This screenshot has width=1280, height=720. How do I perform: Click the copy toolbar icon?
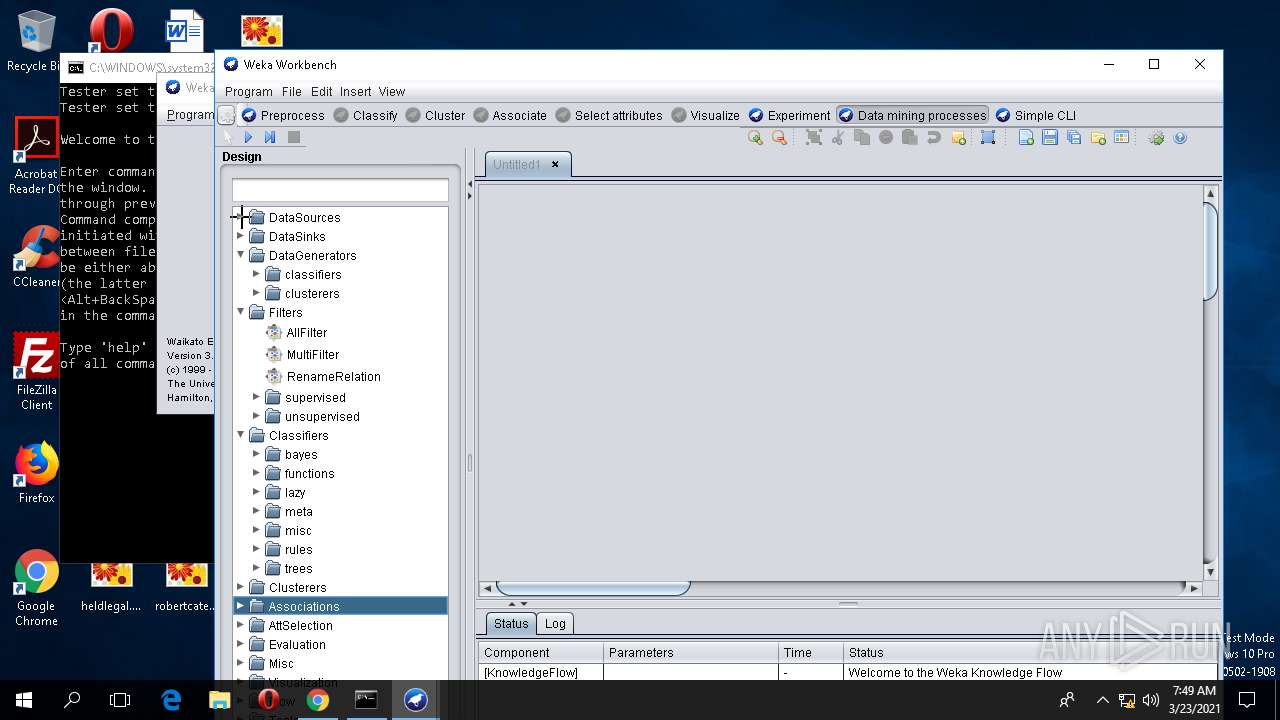pos(862,138)
